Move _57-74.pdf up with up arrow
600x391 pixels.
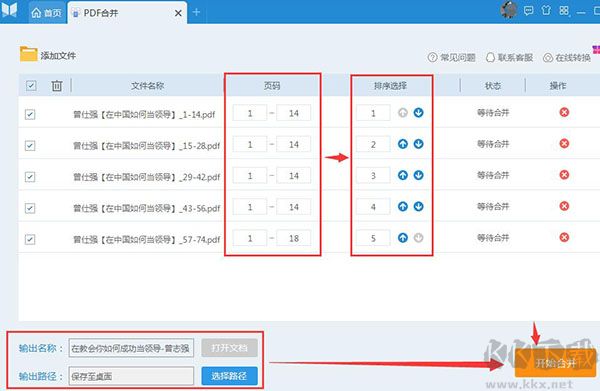click(403, 238)
